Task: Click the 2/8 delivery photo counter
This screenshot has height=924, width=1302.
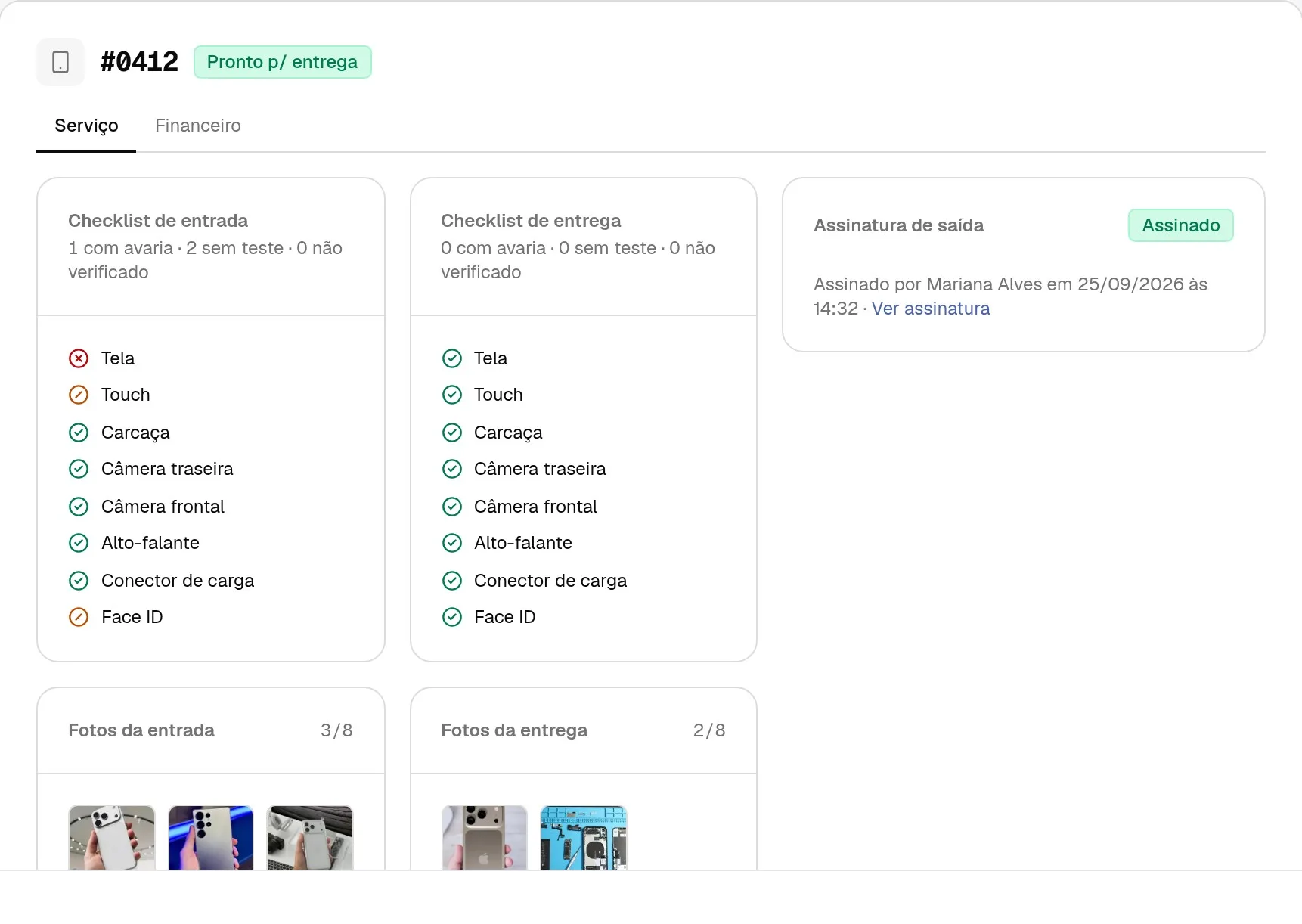Action: tap(709, 730)
